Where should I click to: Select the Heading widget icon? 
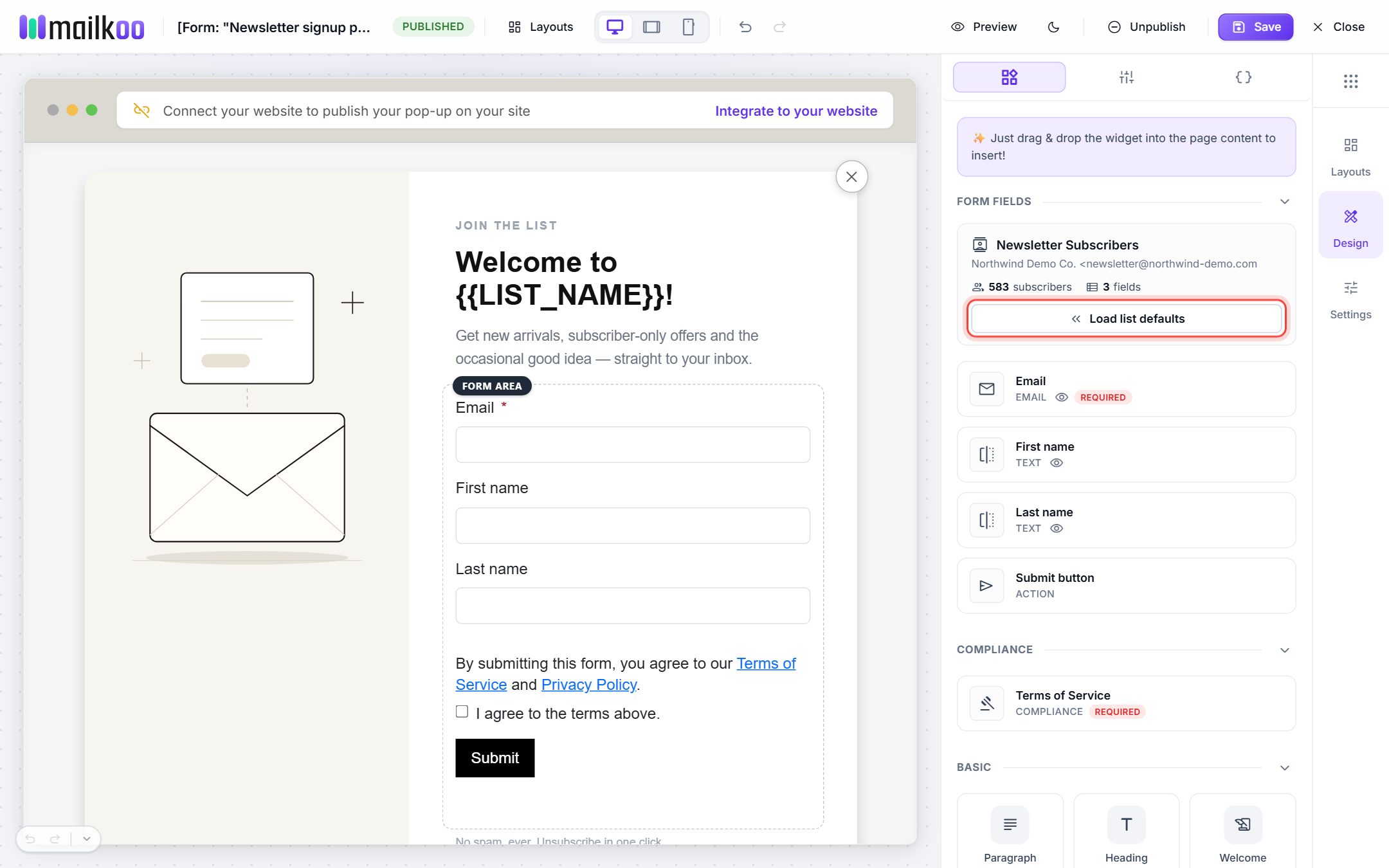tap(1126, 824)
